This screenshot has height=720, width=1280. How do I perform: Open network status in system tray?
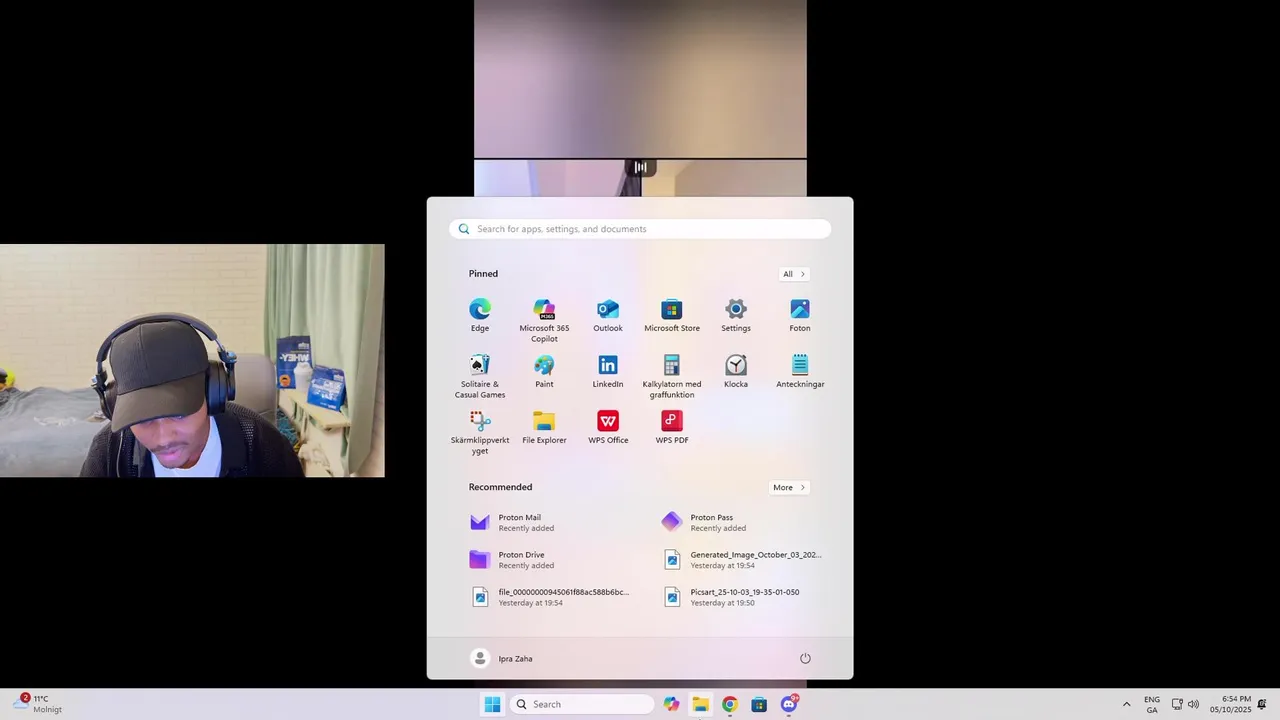(1177, 704)
